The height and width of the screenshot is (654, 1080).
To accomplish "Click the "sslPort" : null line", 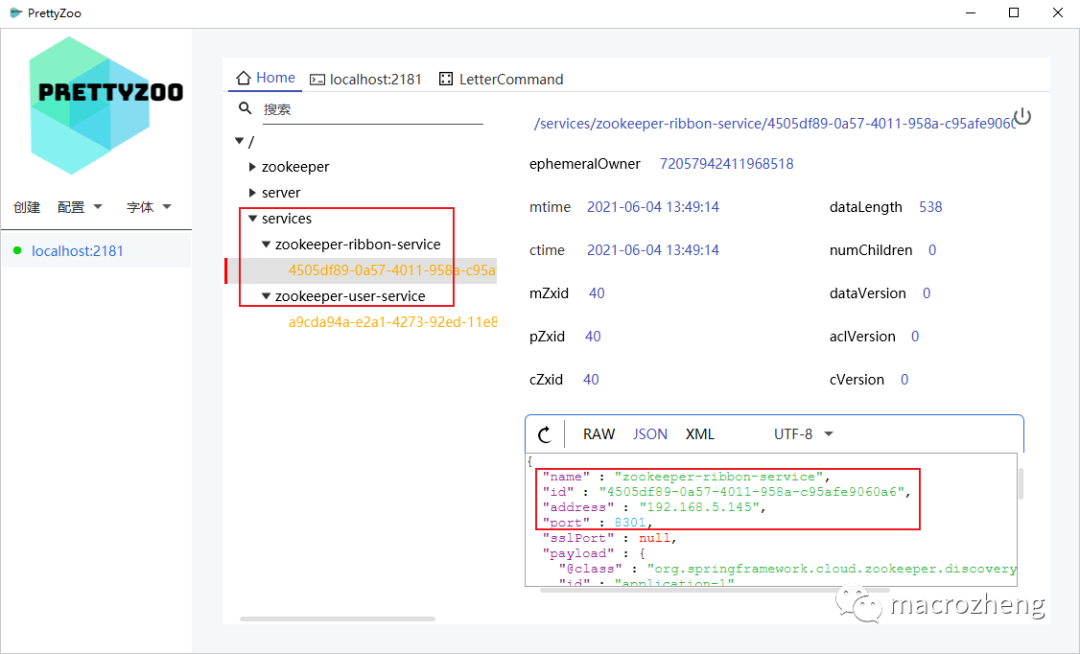I will tap(610, 538).
